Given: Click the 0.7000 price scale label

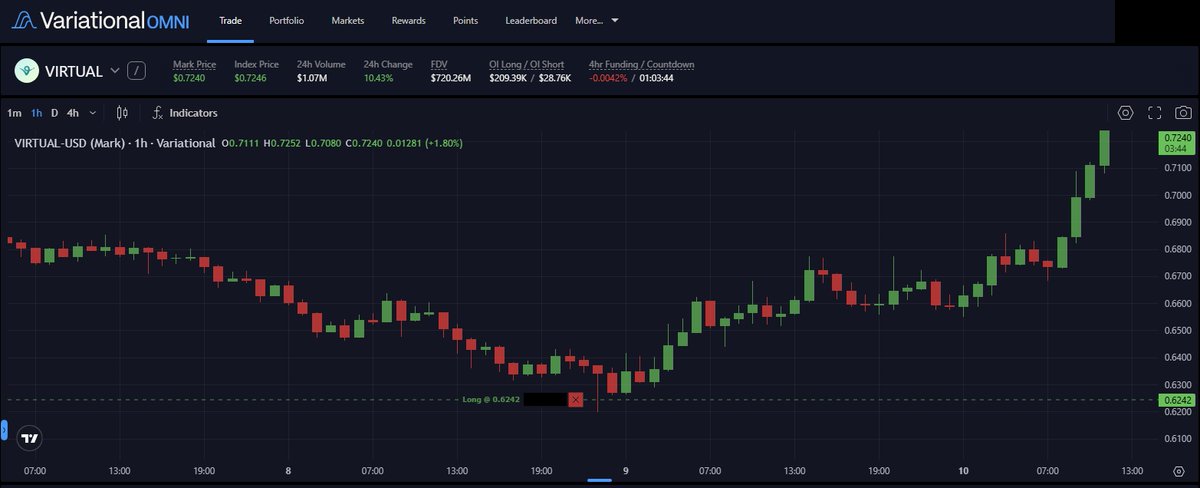Looking at the screenshot, I should [x=1176, y=194].
